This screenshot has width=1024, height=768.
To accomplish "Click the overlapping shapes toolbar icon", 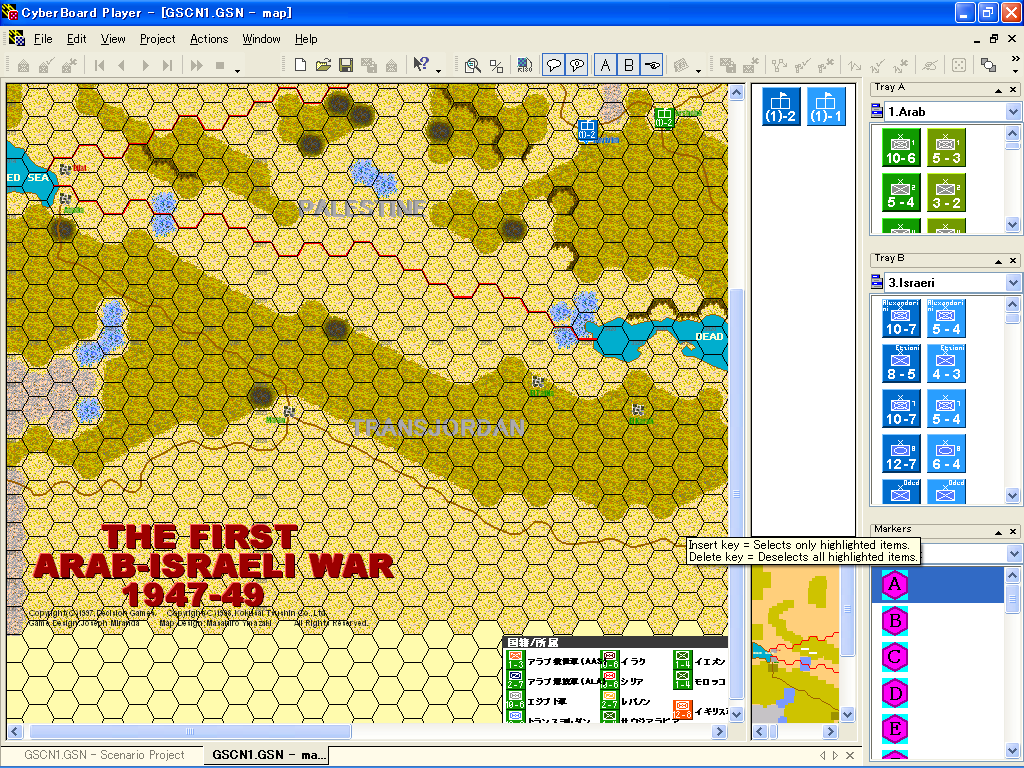I will click(988, 65).
